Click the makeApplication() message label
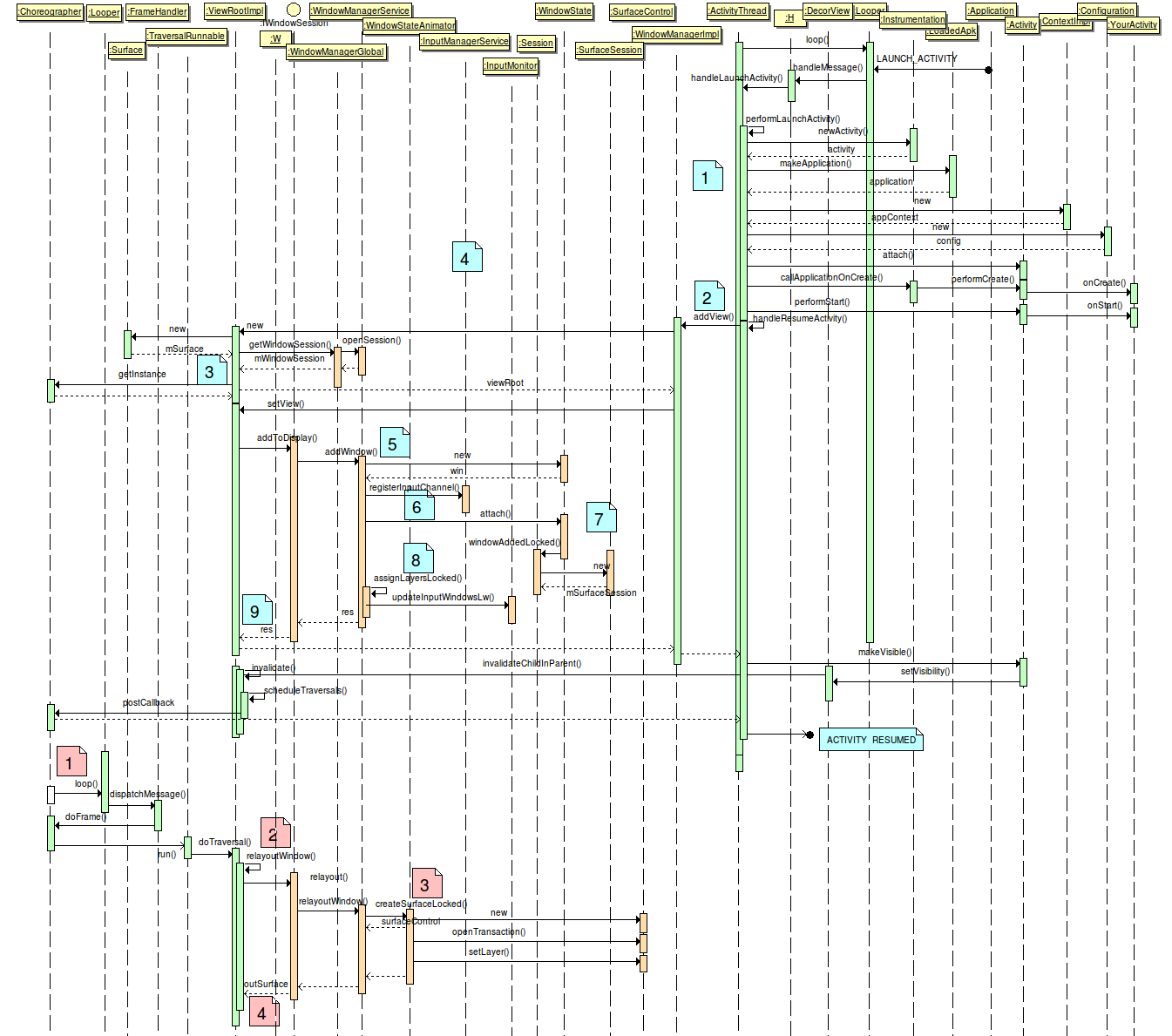The width and height of the screenshot is (1172, 1036). (x=816, y=164)
